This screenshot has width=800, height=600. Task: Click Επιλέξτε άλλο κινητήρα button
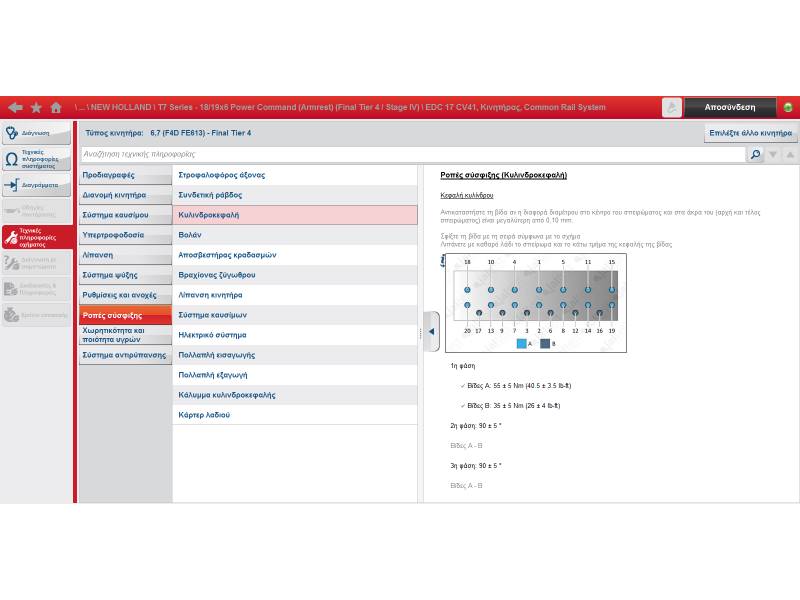pyautogui.click(x=750, y=133)
